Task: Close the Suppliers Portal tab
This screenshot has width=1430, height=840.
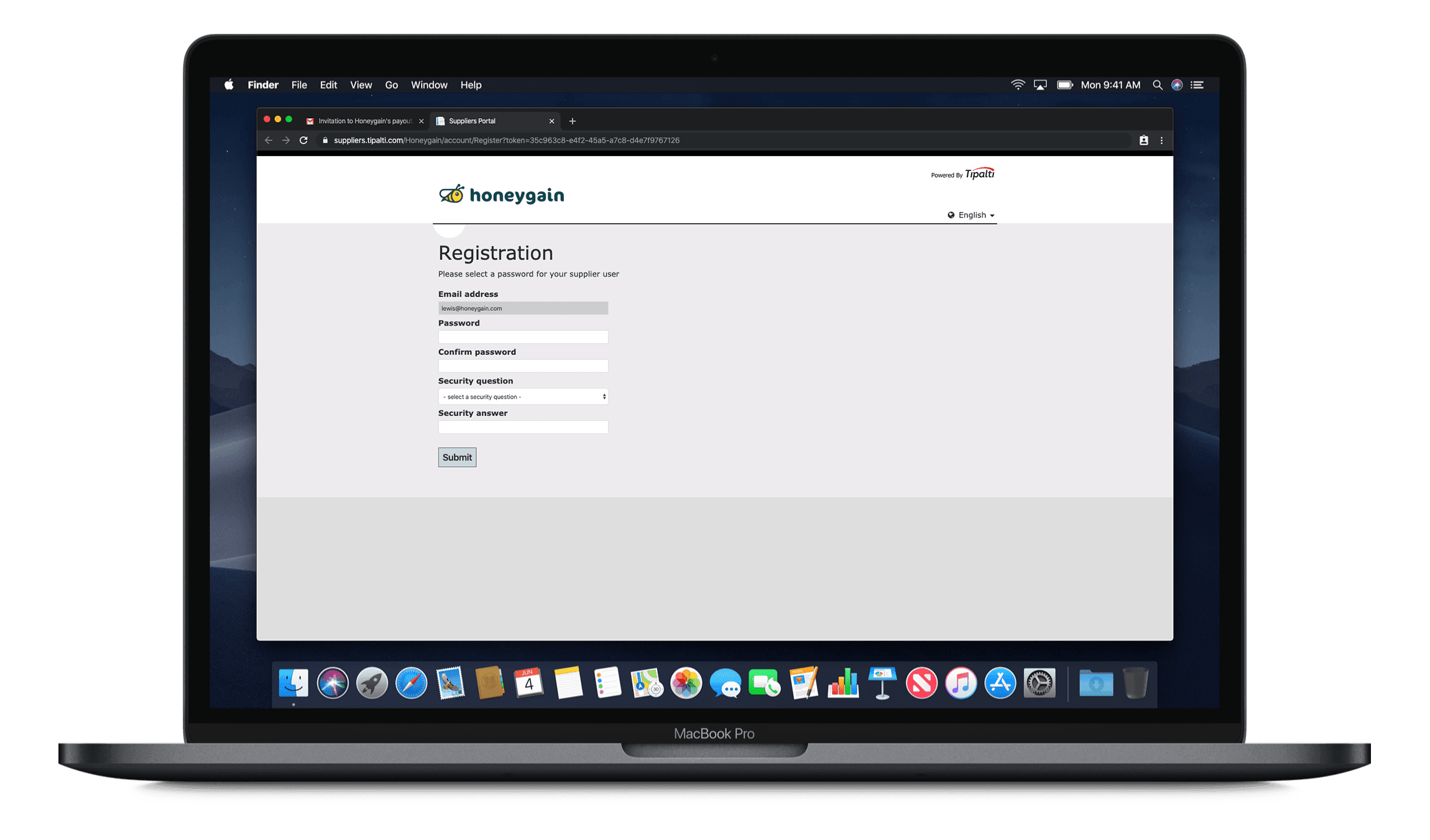Action: click(551, 121)
